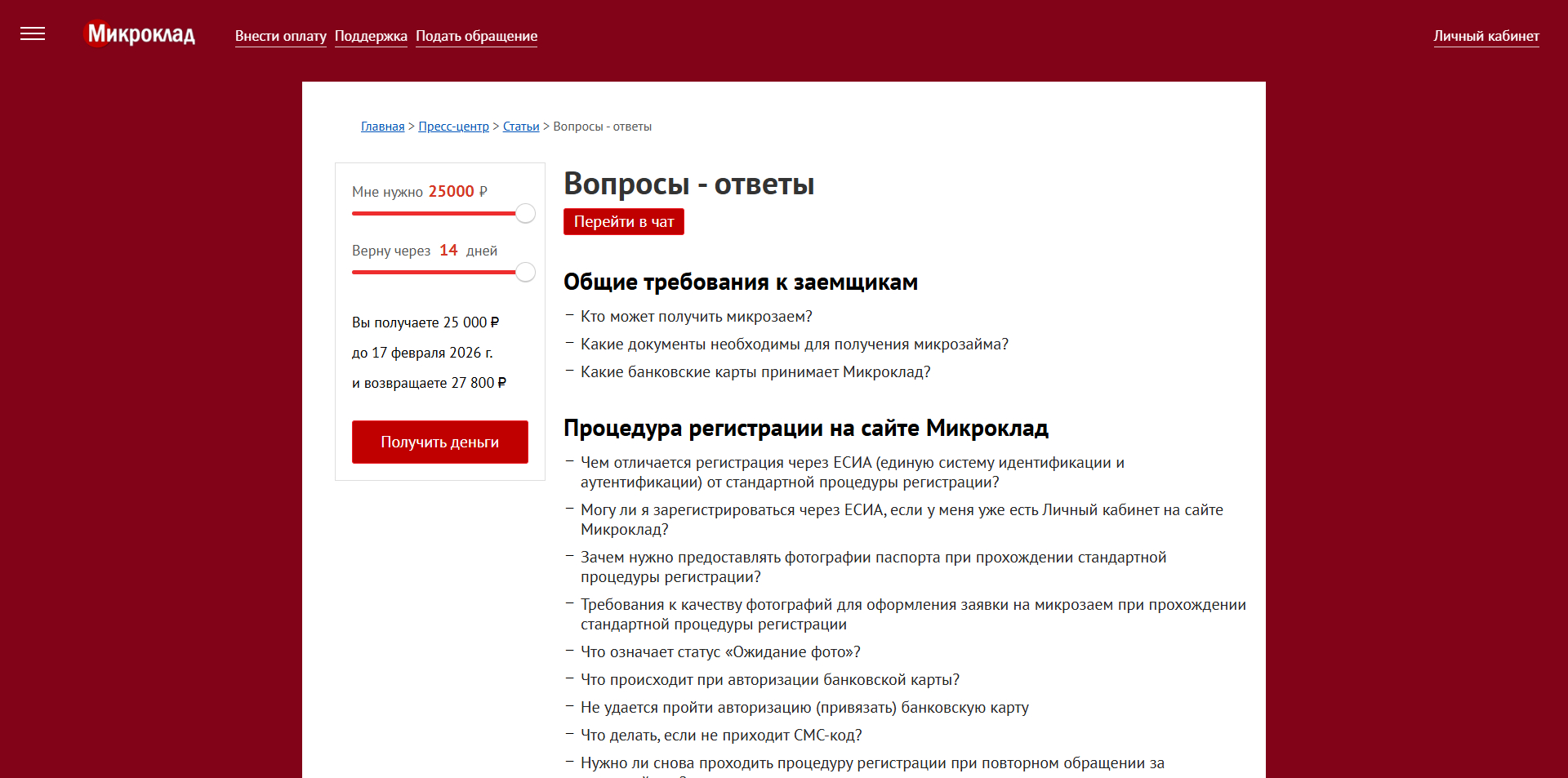1568x778 pixels.
Task: Expand question about СМС-код not arriving
Action: click(720, 735)
